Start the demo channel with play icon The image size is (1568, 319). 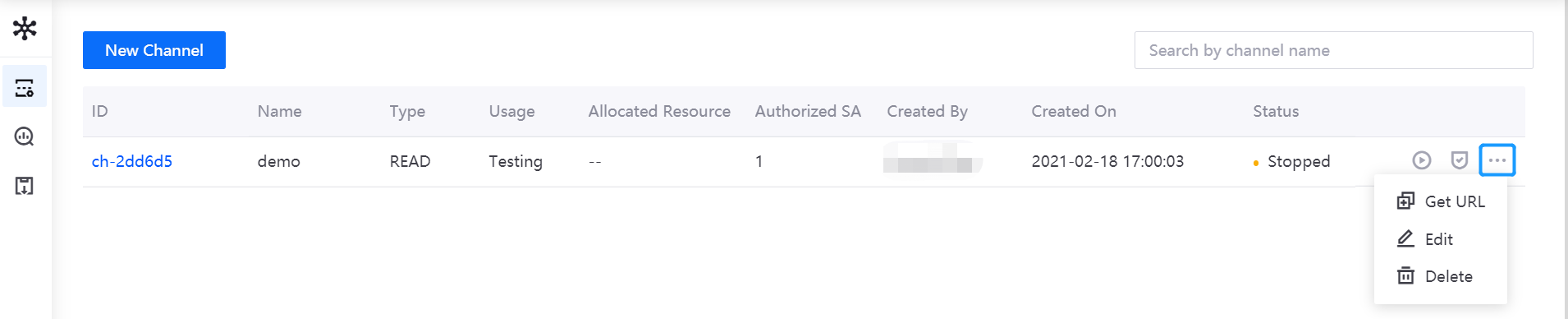click(1422, 160)
